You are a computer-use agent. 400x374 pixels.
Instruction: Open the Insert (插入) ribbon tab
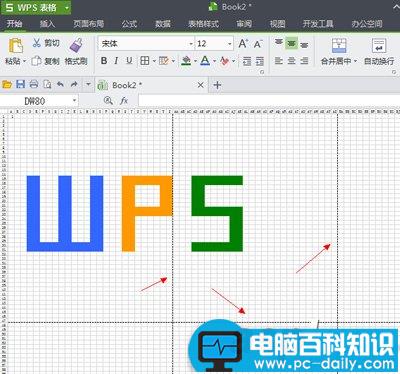(x=47, y=24)
